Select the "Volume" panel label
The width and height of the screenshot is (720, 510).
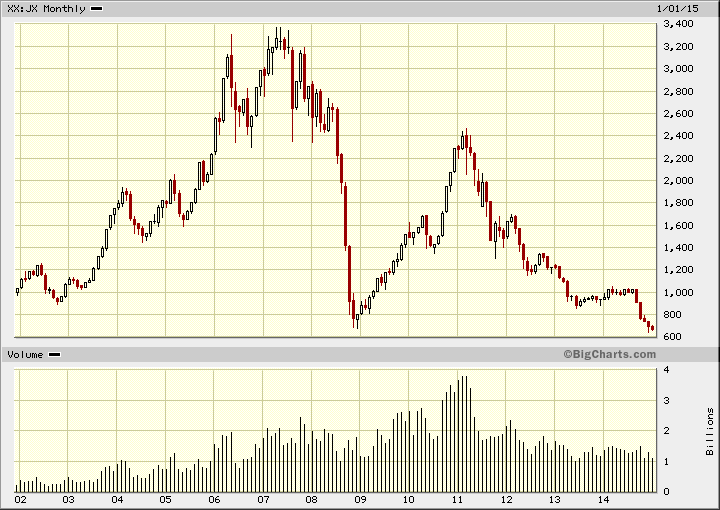25,354
